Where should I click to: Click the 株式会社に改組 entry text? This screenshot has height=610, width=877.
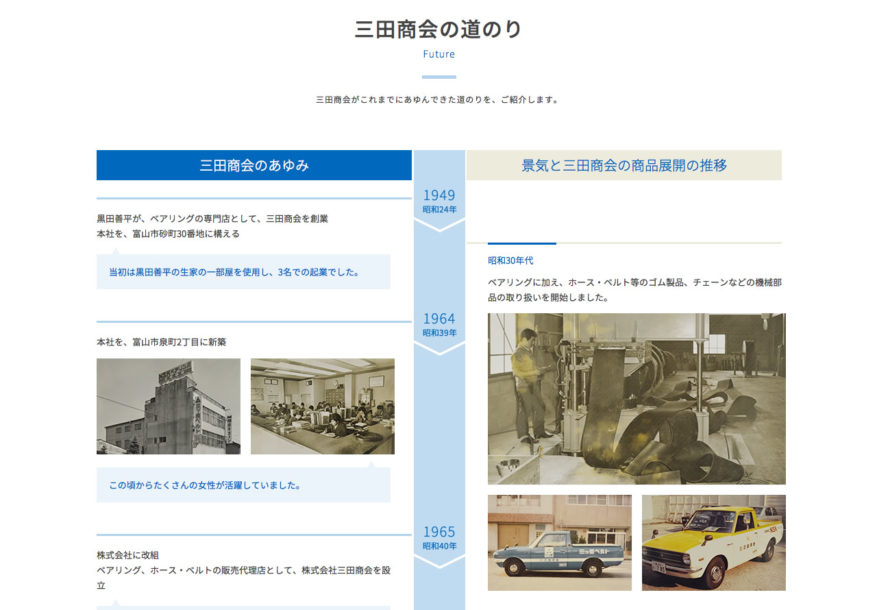128,555
